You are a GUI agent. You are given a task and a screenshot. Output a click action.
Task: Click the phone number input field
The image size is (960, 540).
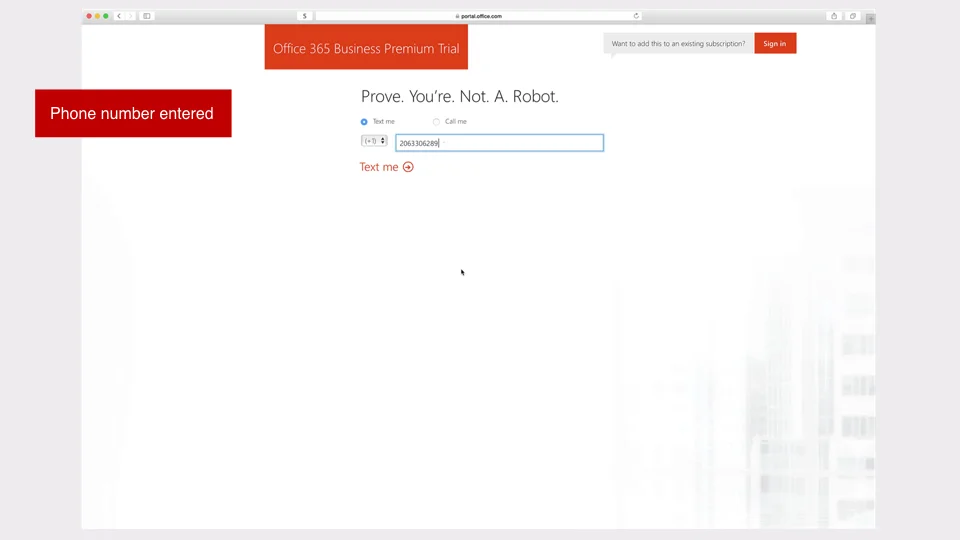[499, 143]
